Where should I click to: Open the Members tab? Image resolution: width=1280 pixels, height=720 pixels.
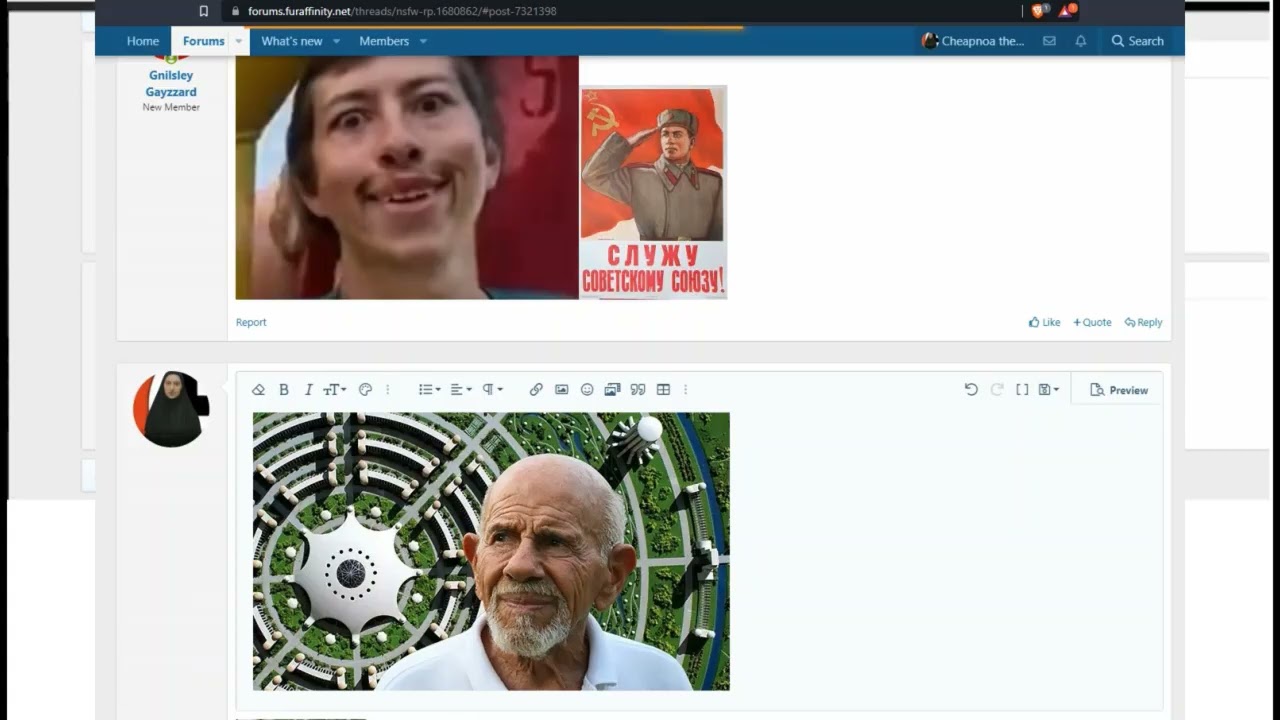[x=384, y=41]
